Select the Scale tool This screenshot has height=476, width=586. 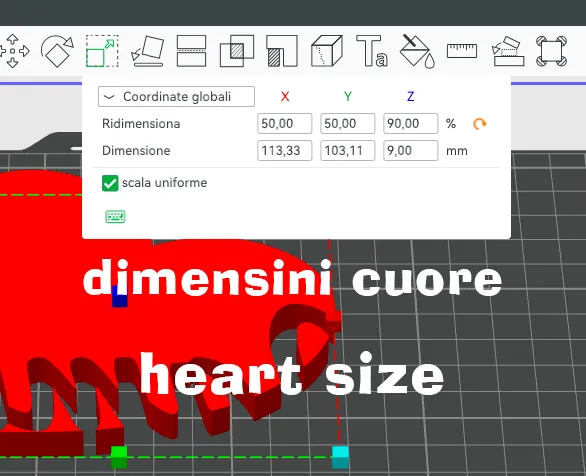coord(102,51)
